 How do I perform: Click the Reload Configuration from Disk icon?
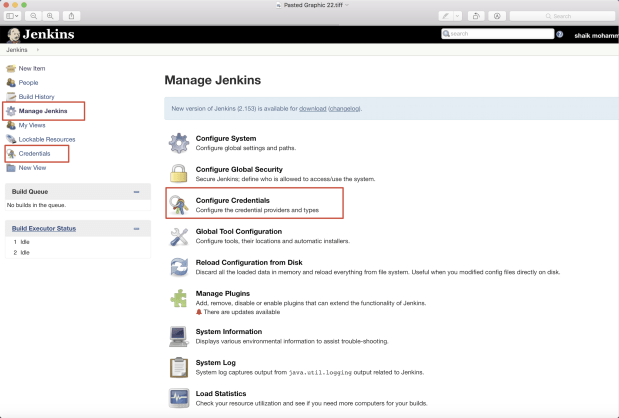[179, 267]
